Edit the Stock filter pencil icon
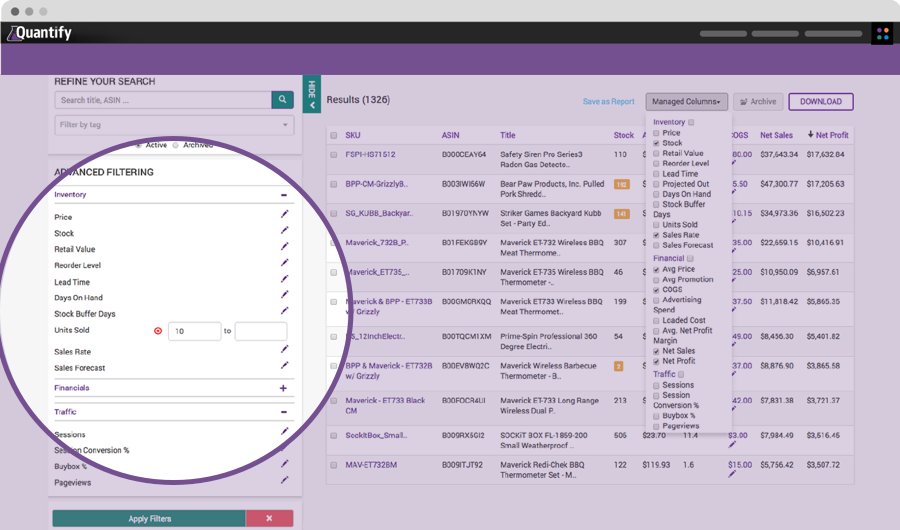The image size is (900, 530). point(284,230)
